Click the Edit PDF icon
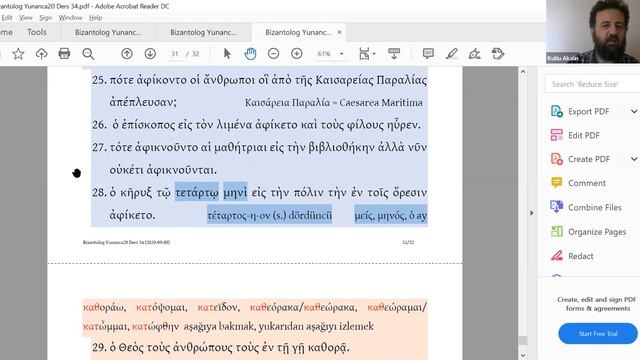Image resolution: width=640 pixels, height=360 pixels. coord(557,135)
